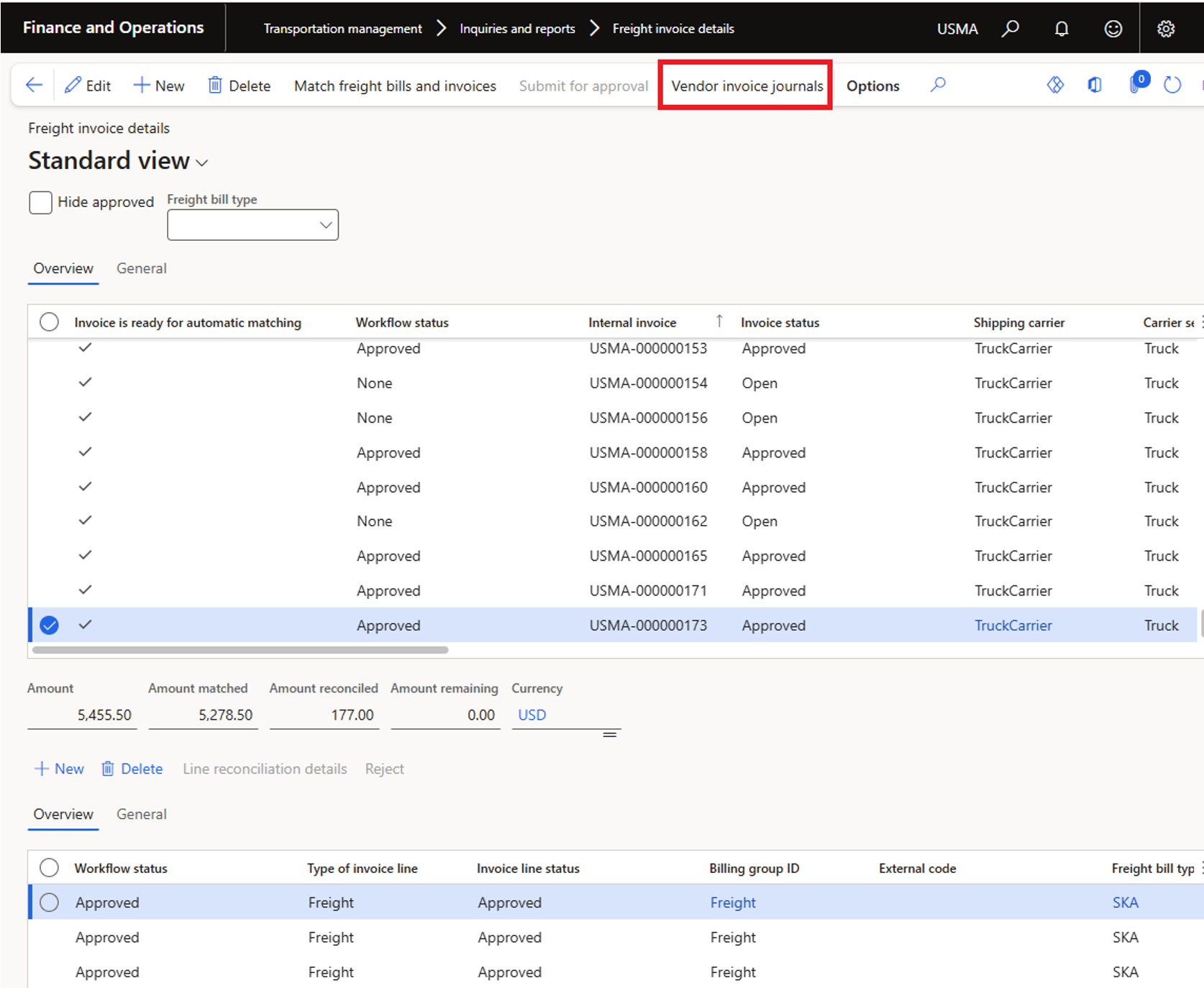The width and height of the screenshot is (1204, 988).
Task: Click Line reconciliation details
Action: click(x=265, y=769)
